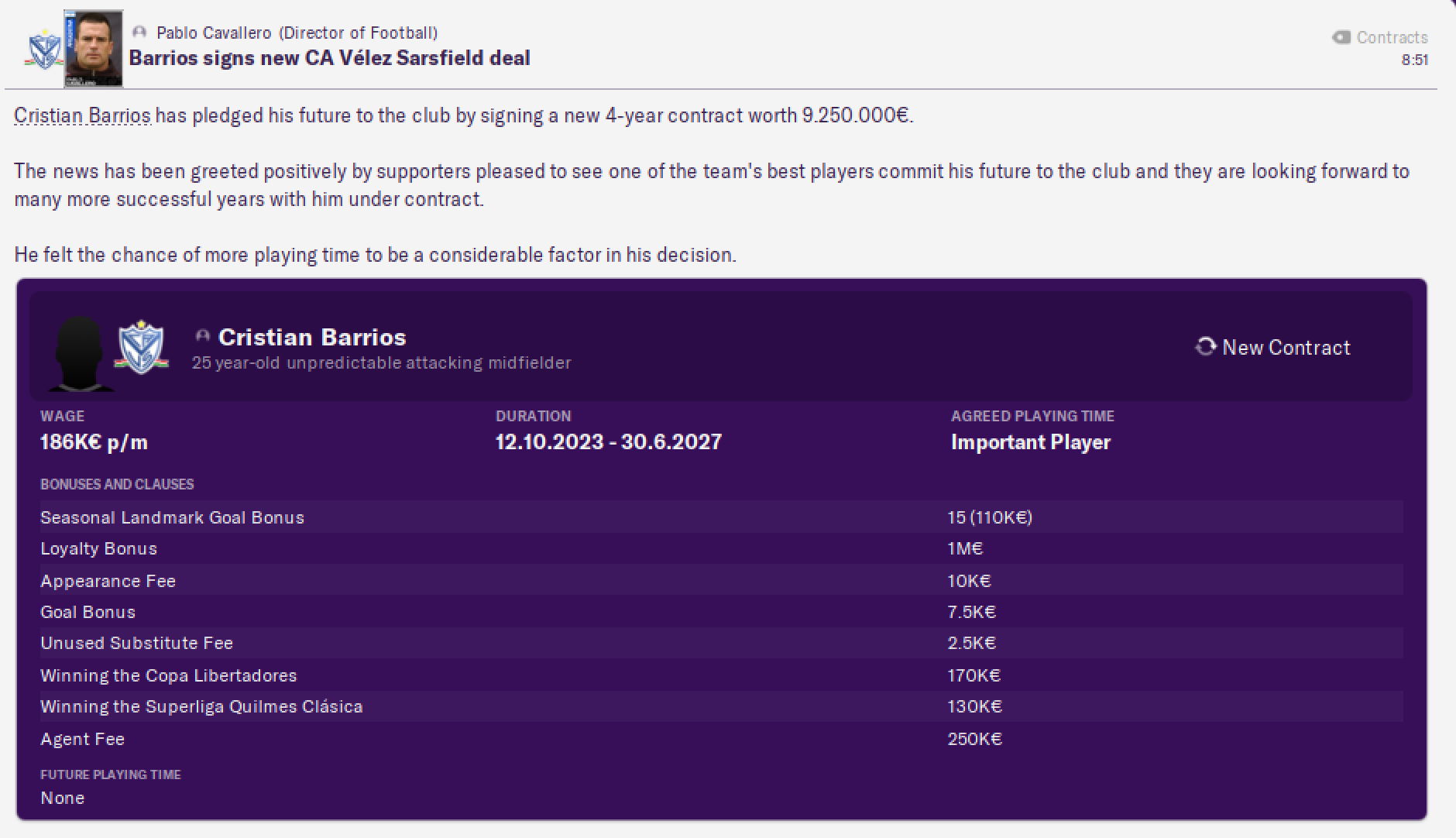The image size is (1456, 838).
Task: Select the Loyalty Bonus row
Action: [721, 548]
